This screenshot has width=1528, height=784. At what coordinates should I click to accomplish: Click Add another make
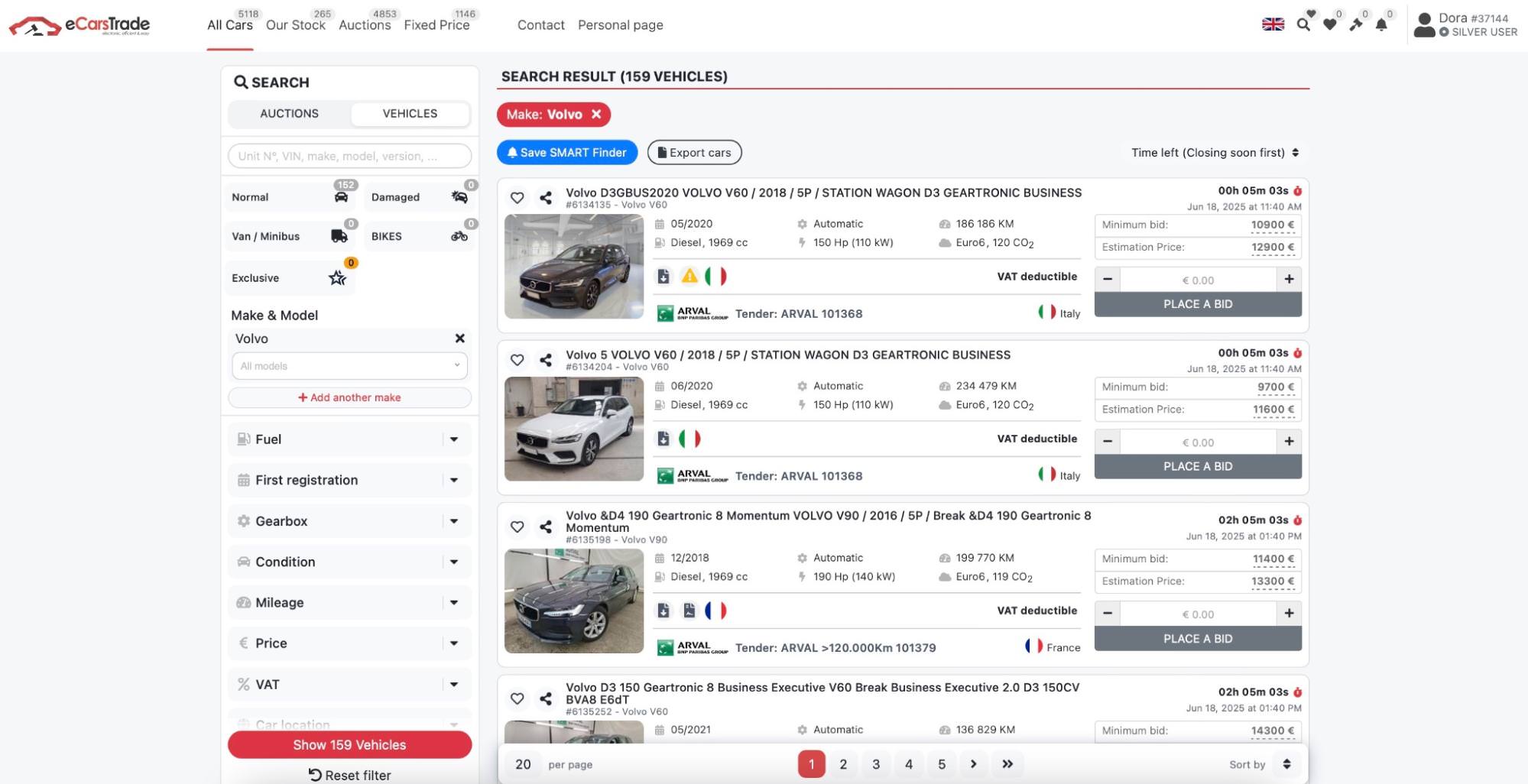click(349, 397)
